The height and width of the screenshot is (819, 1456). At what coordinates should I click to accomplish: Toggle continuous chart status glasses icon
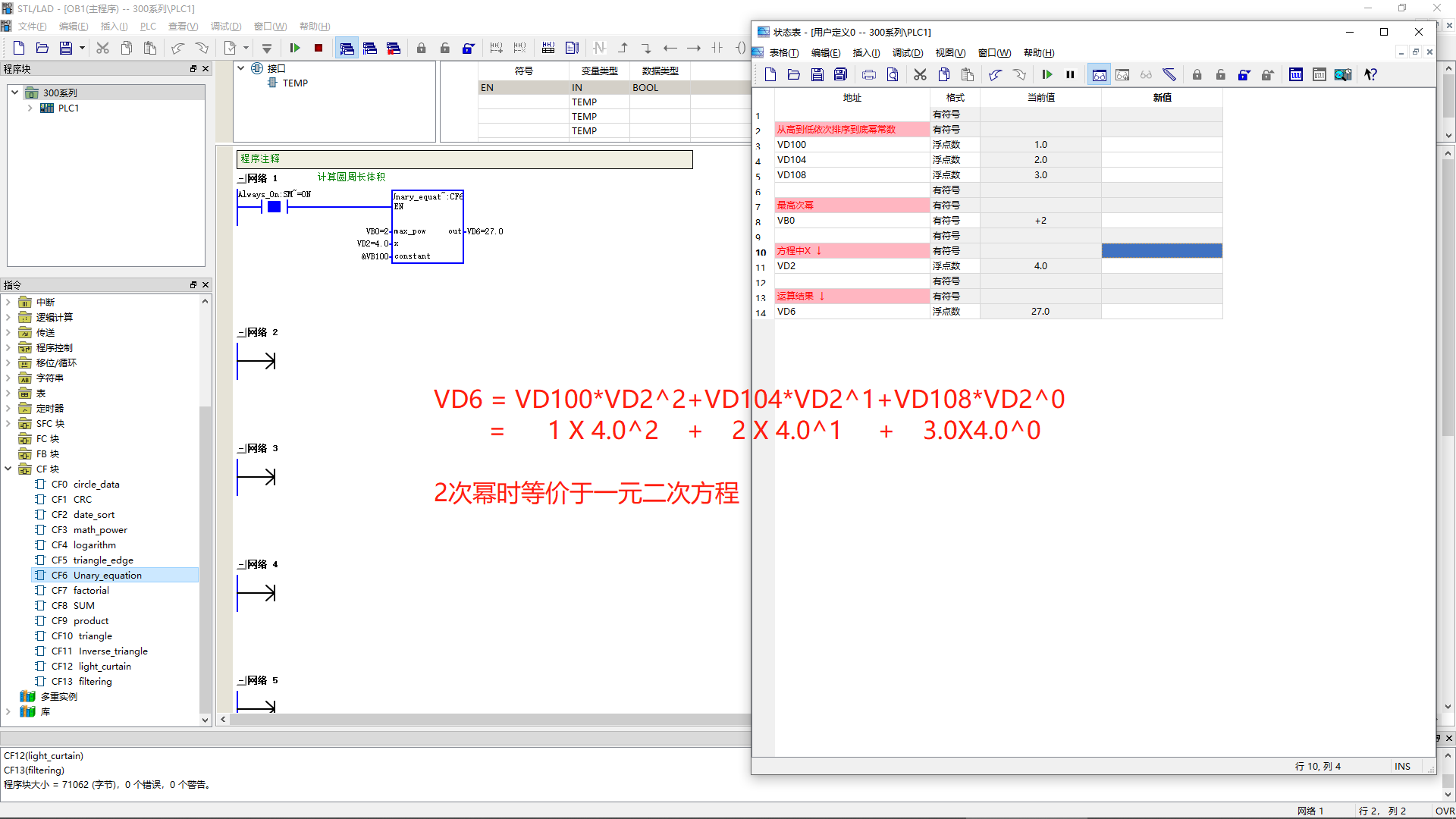(1099, 74)
